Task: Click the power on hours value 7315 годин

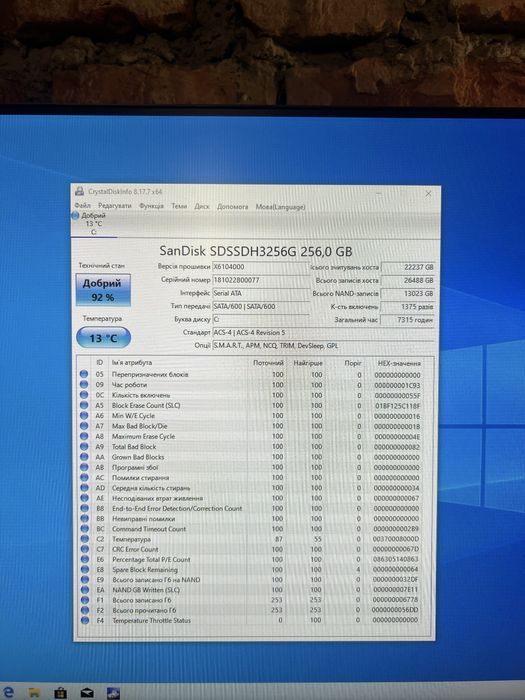Action: [408, 320]
